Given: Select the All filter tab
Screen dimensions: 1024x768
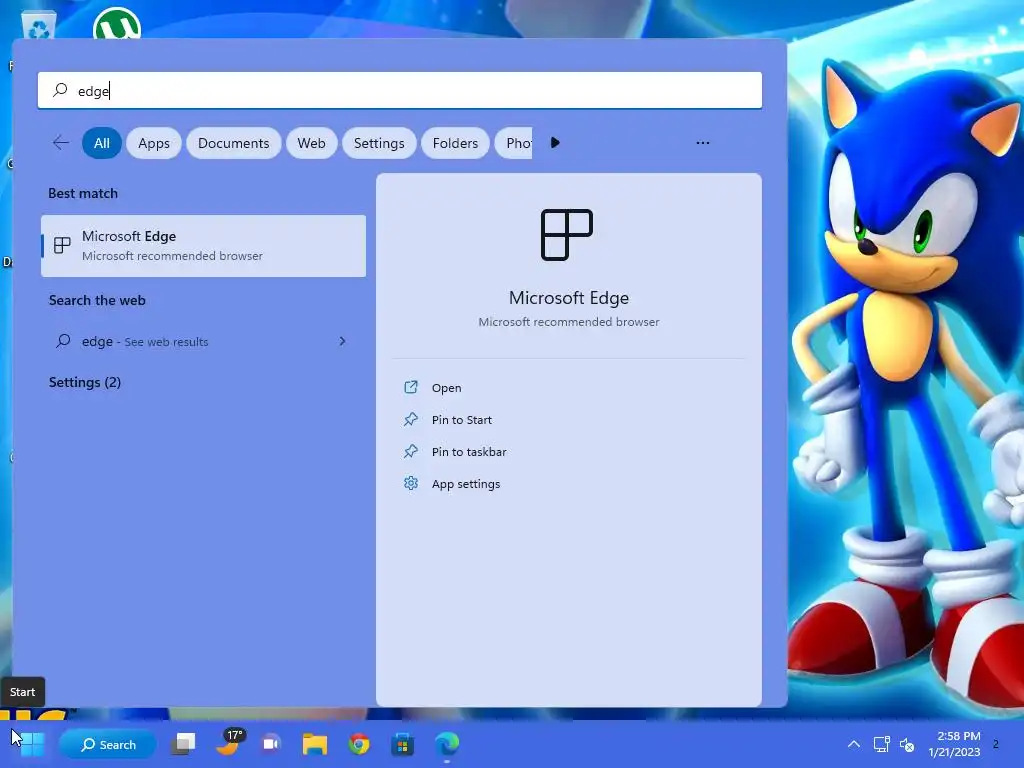Looking at the screenshot, I should coord(102,143).
